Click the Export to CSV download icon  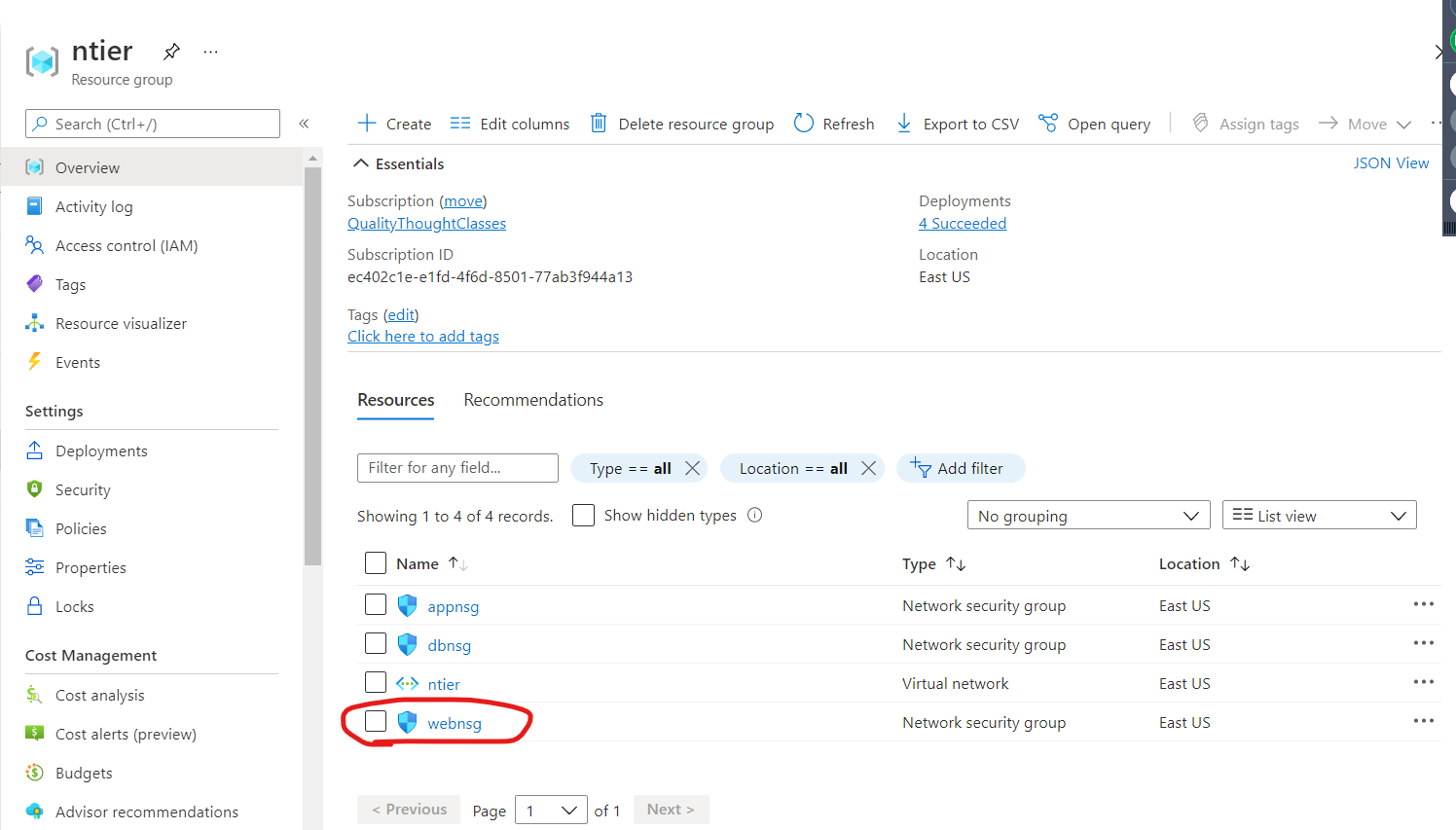click(904, 124)
